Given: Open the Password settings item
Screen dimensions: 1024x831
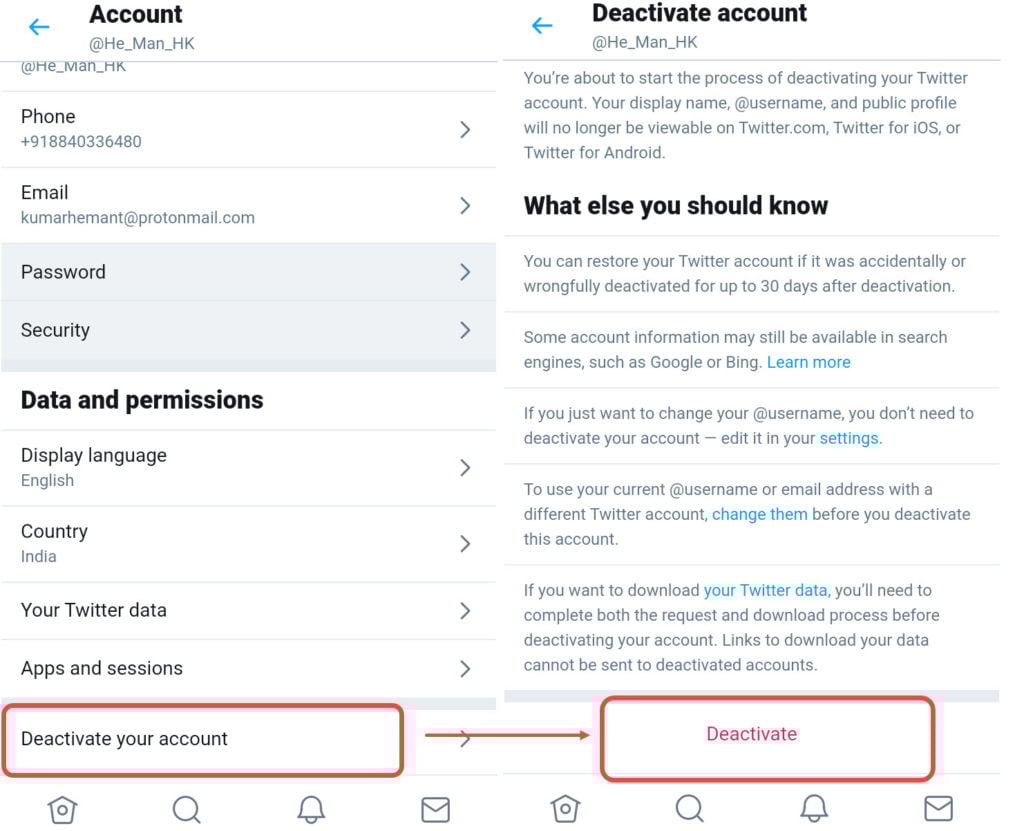Looking at the screenshot, I should [x=248, y=272].
